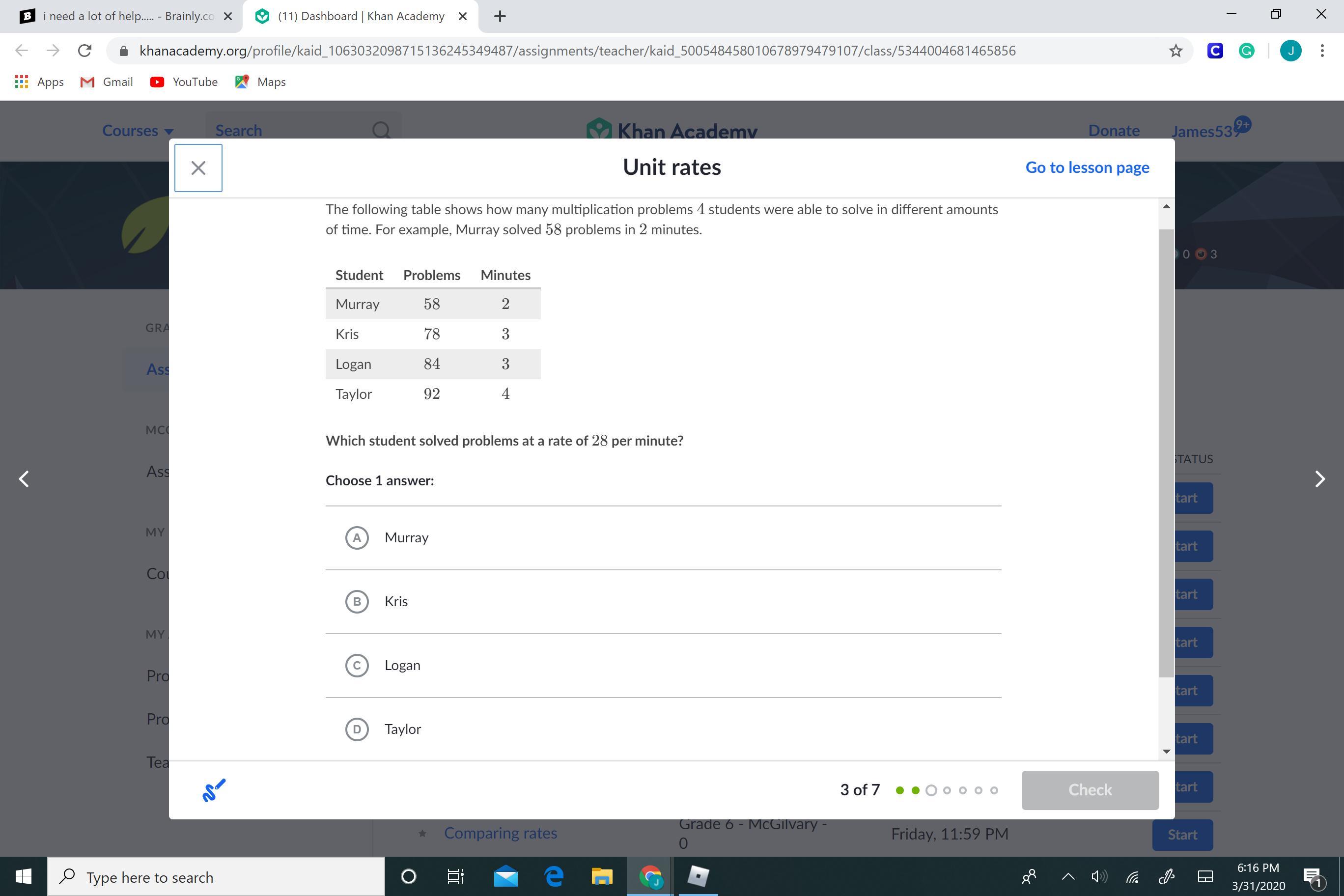Screen dimensions: 1344x896
Task: Reload the Khan Academy page
Action: coord(84,51)
